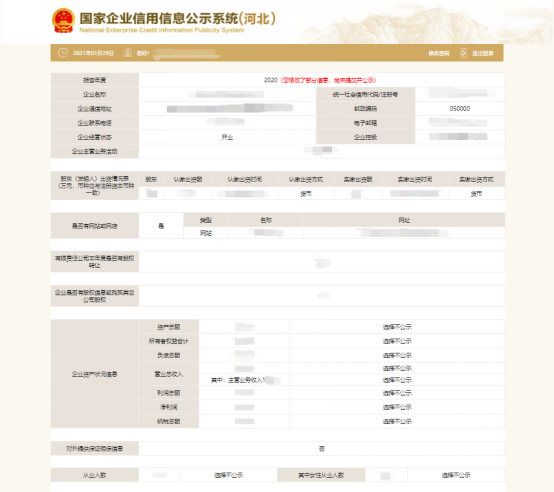Click 选择不公示 in the 资产总额 row
This screenshot has height=492, width=554.
397,327
